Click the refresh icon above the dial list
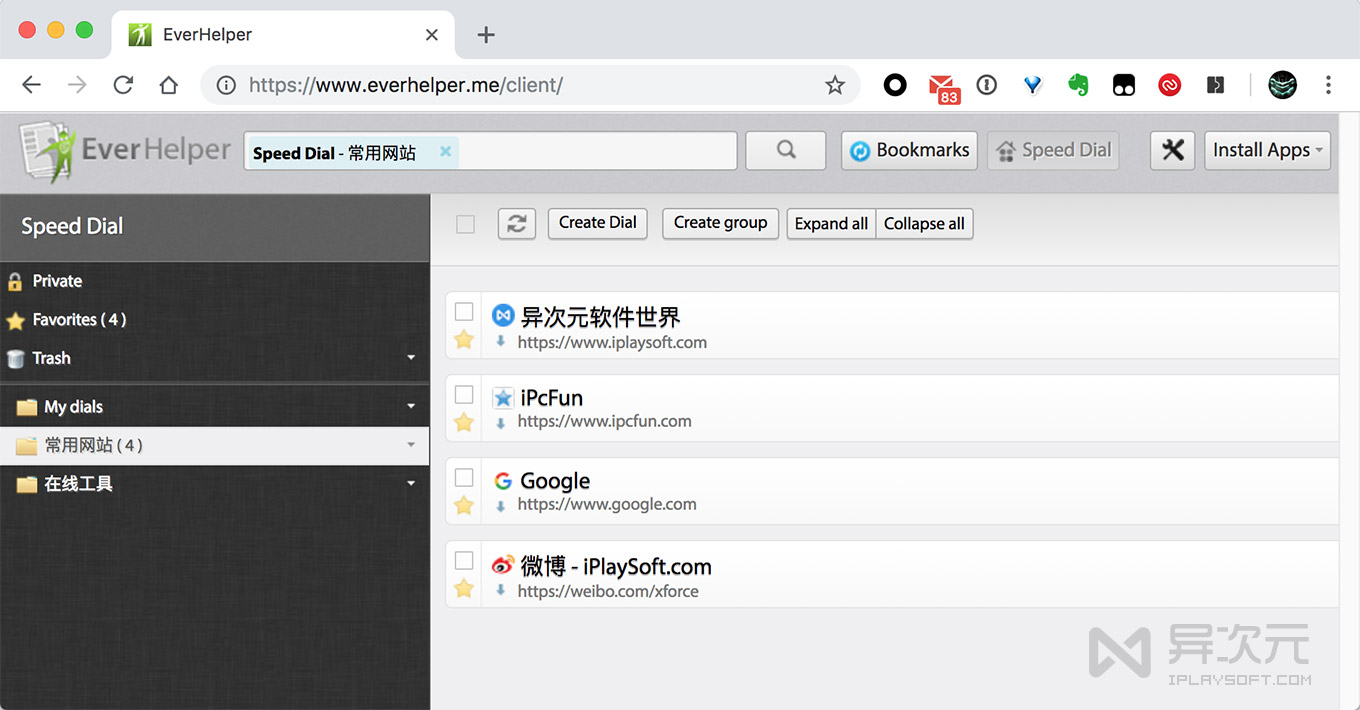The image size is (1360, 710). click(516, 223)
